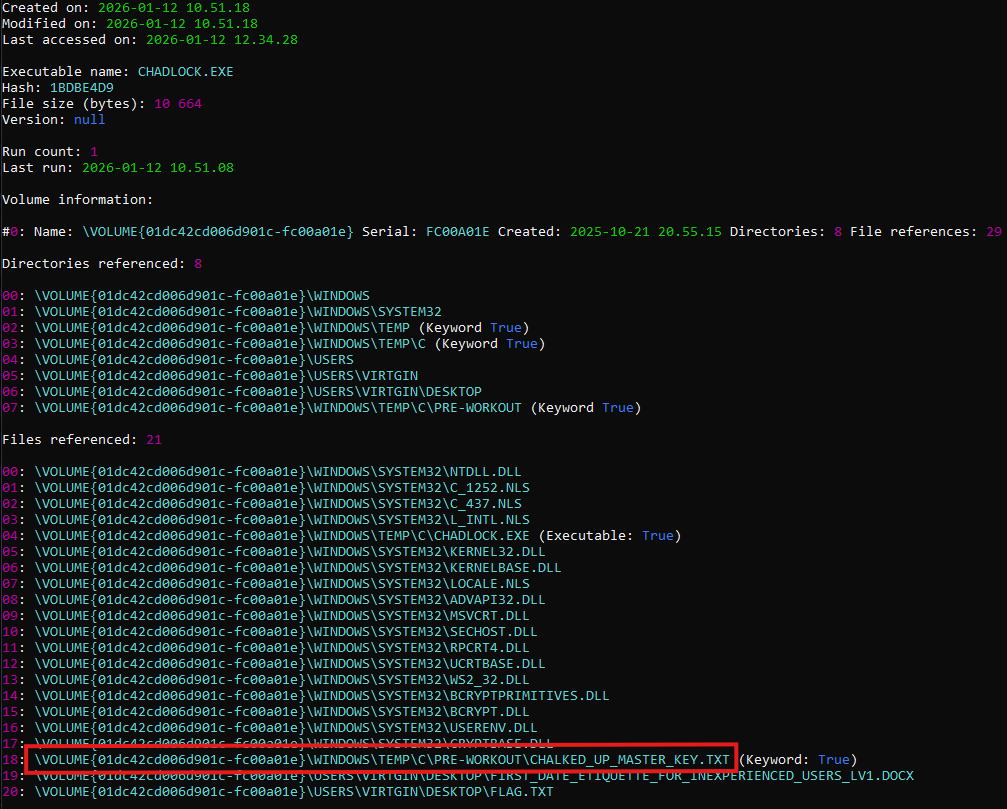The width and height of the screenshot is (1007, 809).
Task: Select the USERS\VIRTGIN\DESKTOP directory entry
Action: pos(258,391)
